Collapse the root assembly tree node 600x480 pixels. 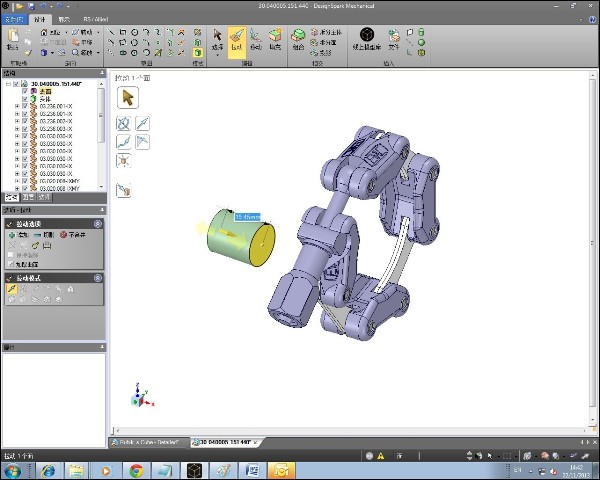coord(9,84)
